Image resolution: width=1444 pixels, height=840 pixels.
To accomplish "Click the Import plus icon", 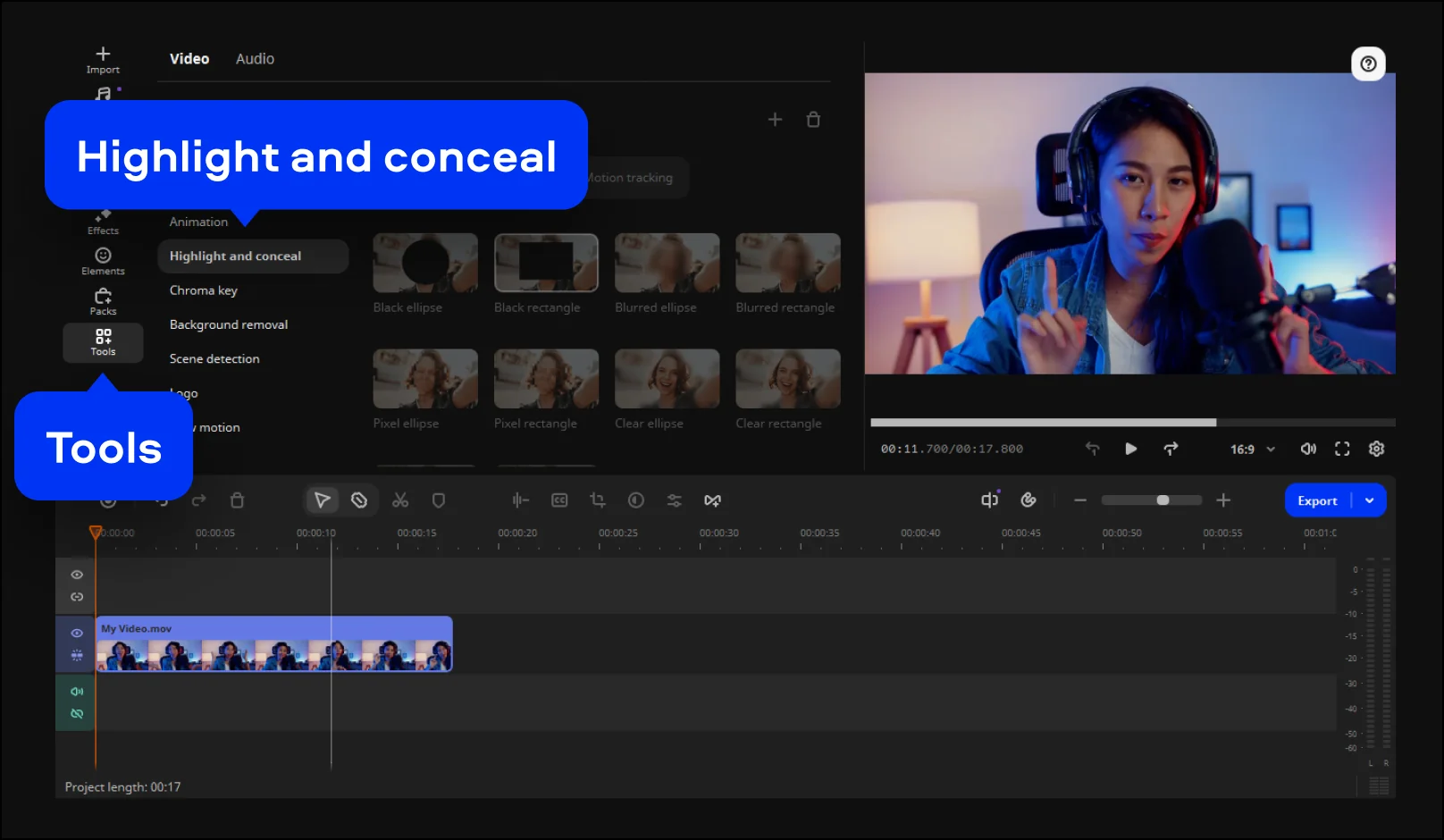I will 103,55.
